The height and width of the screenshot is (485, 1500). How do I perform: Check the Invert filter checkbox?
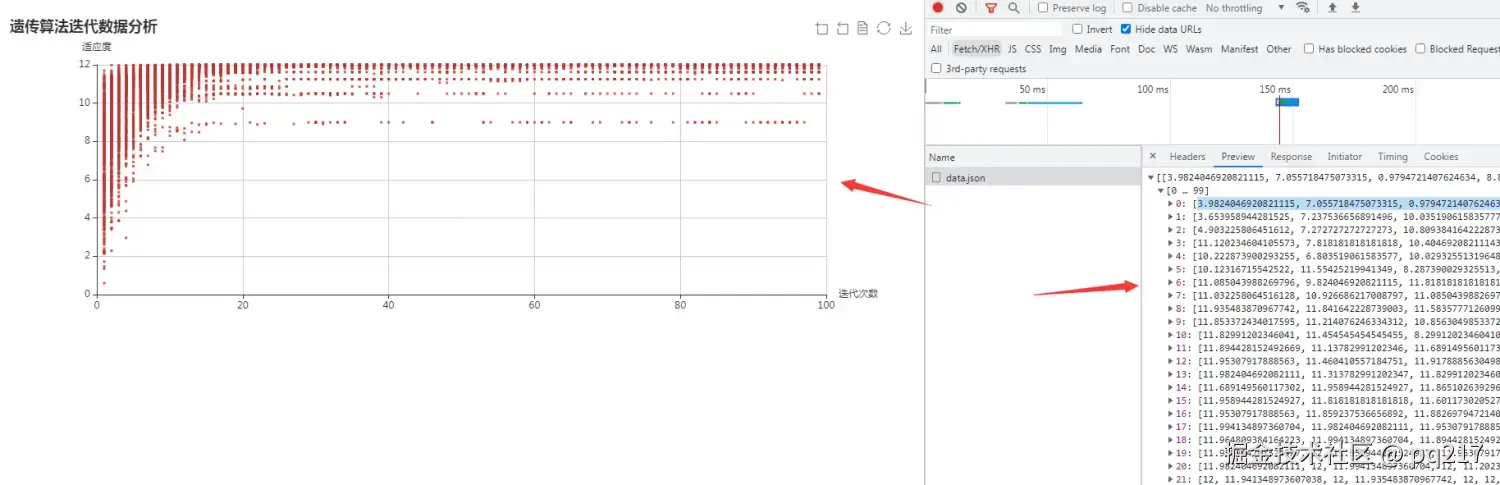point(1077,29)
